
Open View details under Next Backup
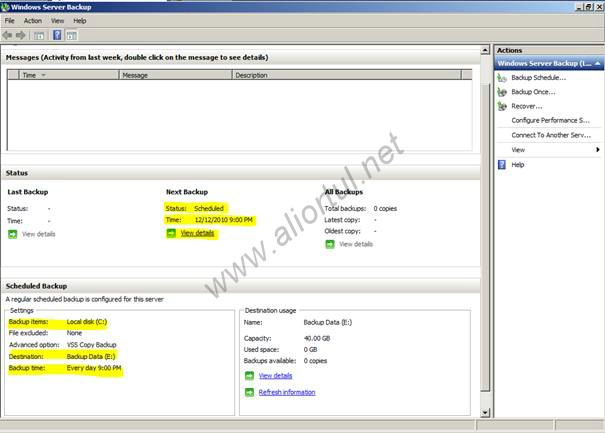pyautogui.click(x=197, y=233)
